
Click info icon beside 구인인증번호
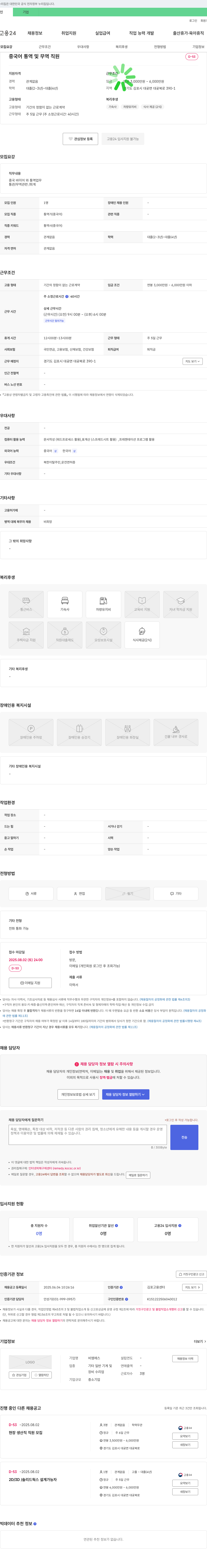[x=127, y=1299]
